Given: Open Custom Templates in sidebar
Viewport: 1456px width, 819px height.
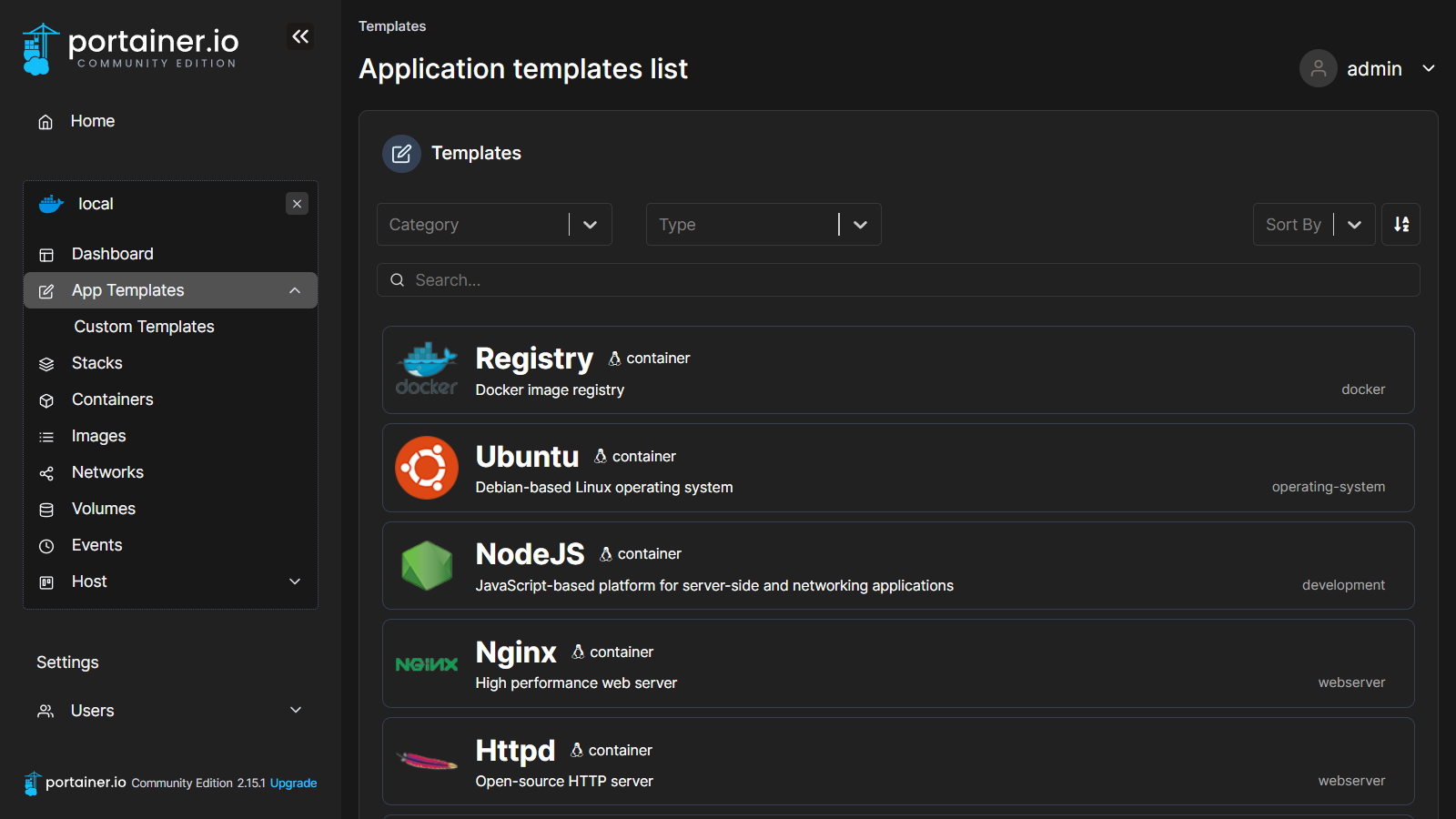Looking at the screenshot, I should tap(144, 327).
